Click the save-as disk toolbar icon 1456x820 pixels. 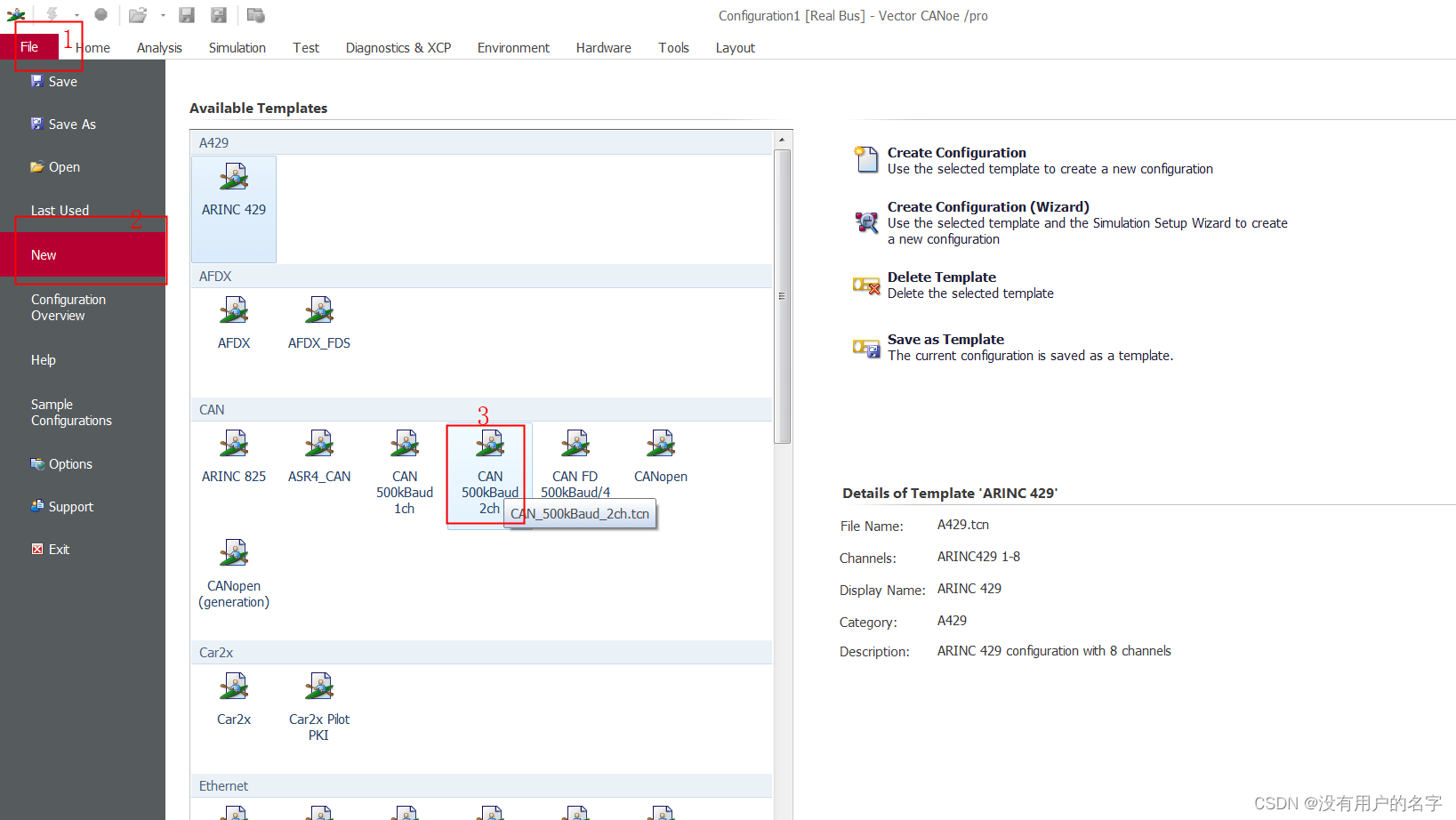pyautogui.click(x=219, y=15)
